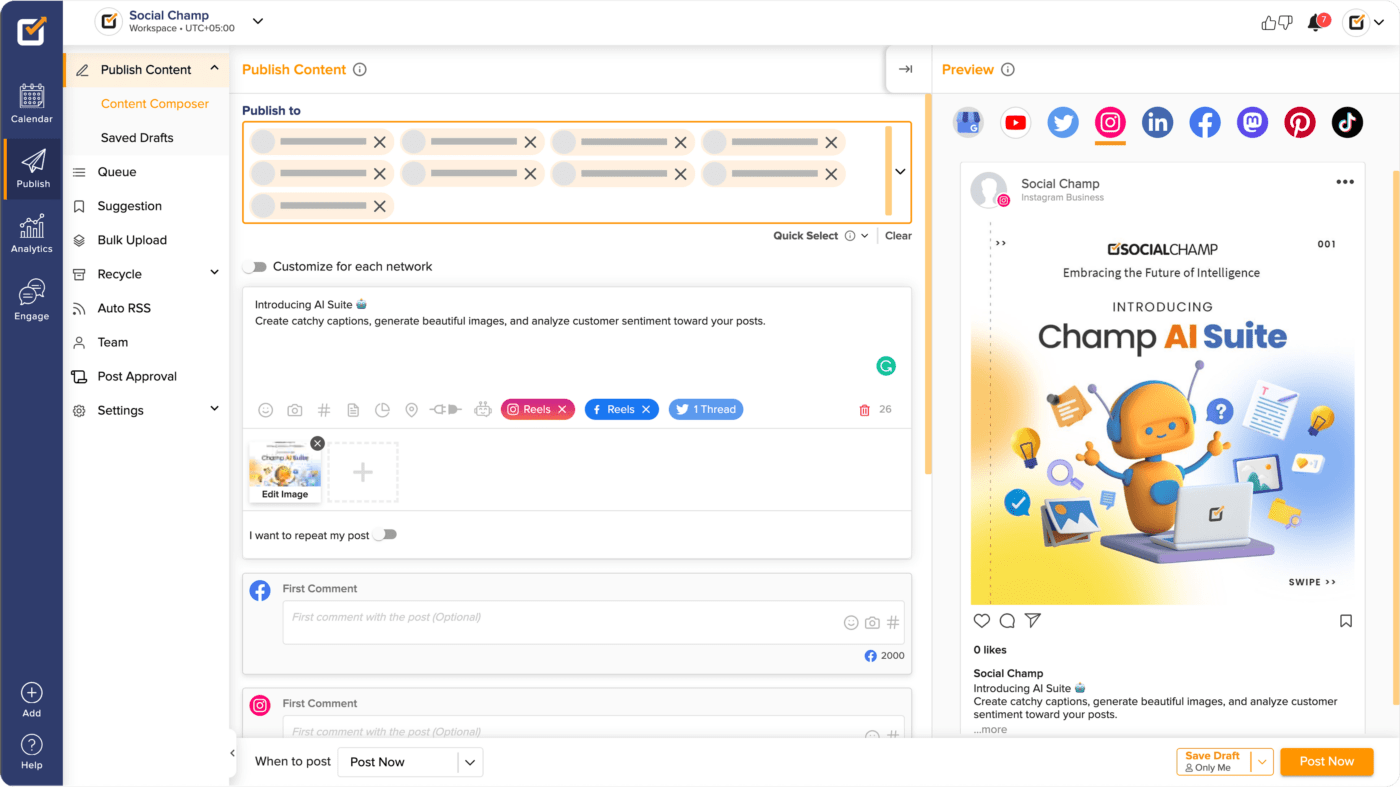1400x787 pixels.
Task: Insert an emoji in the post composer
Action: [x=265, y=410]
